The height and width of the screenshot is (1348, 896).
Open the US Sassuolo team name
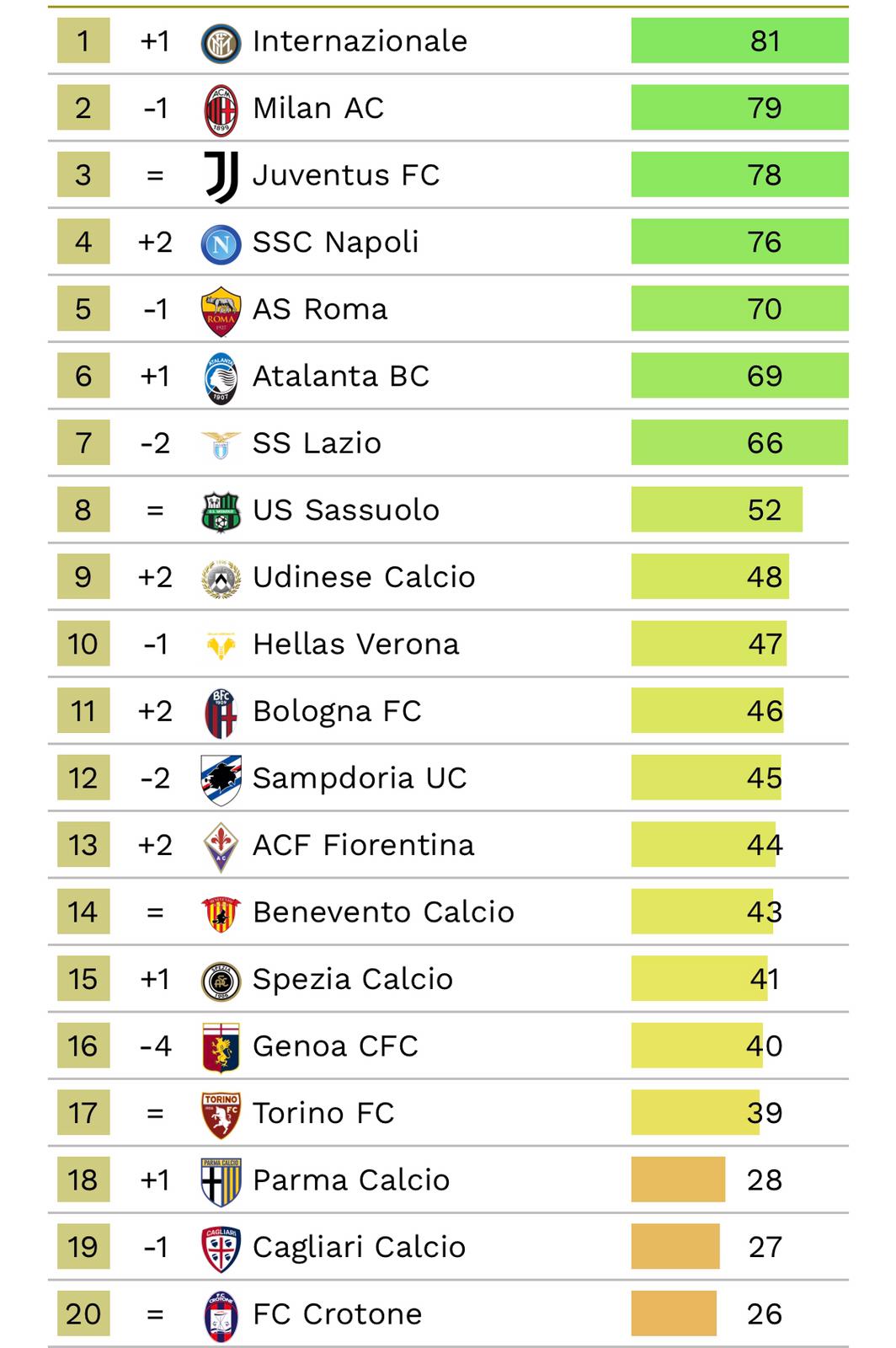(x=346, y=511)
